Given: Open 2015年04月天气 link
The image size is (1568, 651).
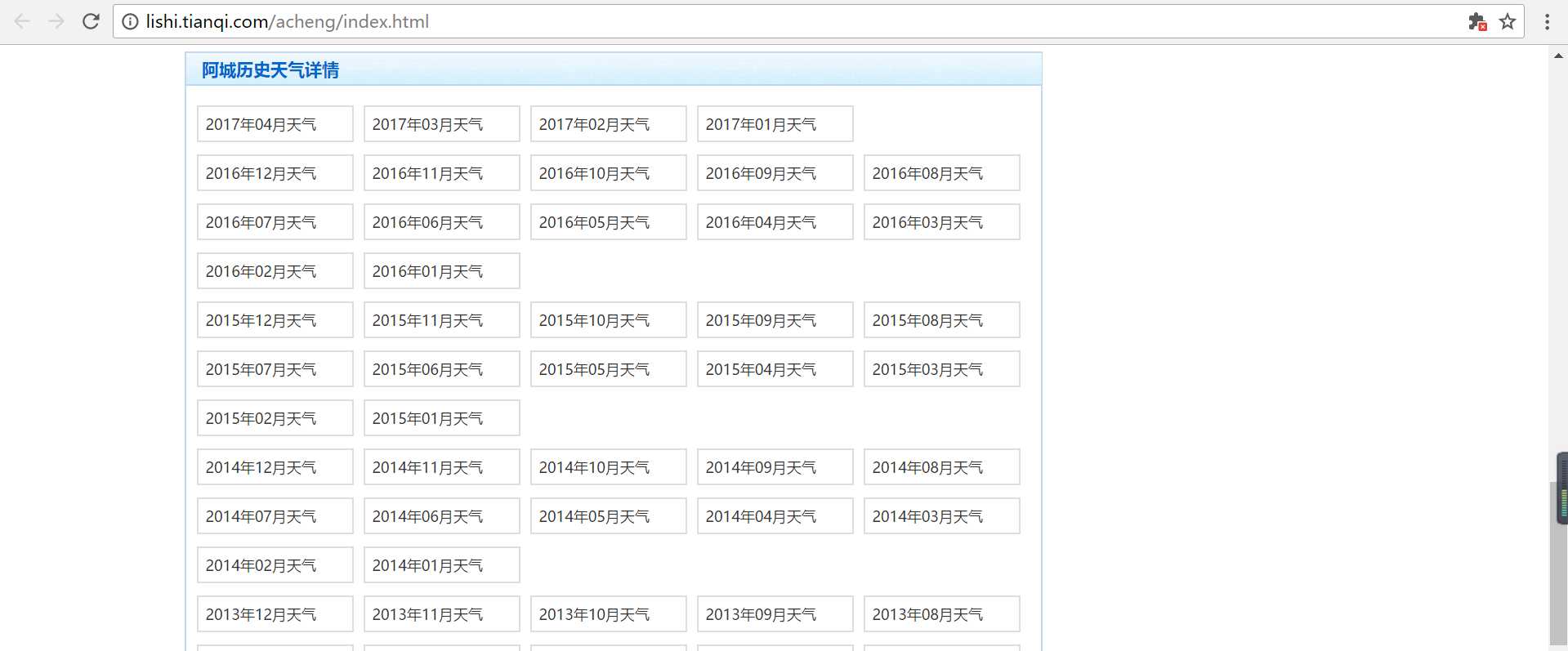Looking at the screenshot, I should click(775, 369).
